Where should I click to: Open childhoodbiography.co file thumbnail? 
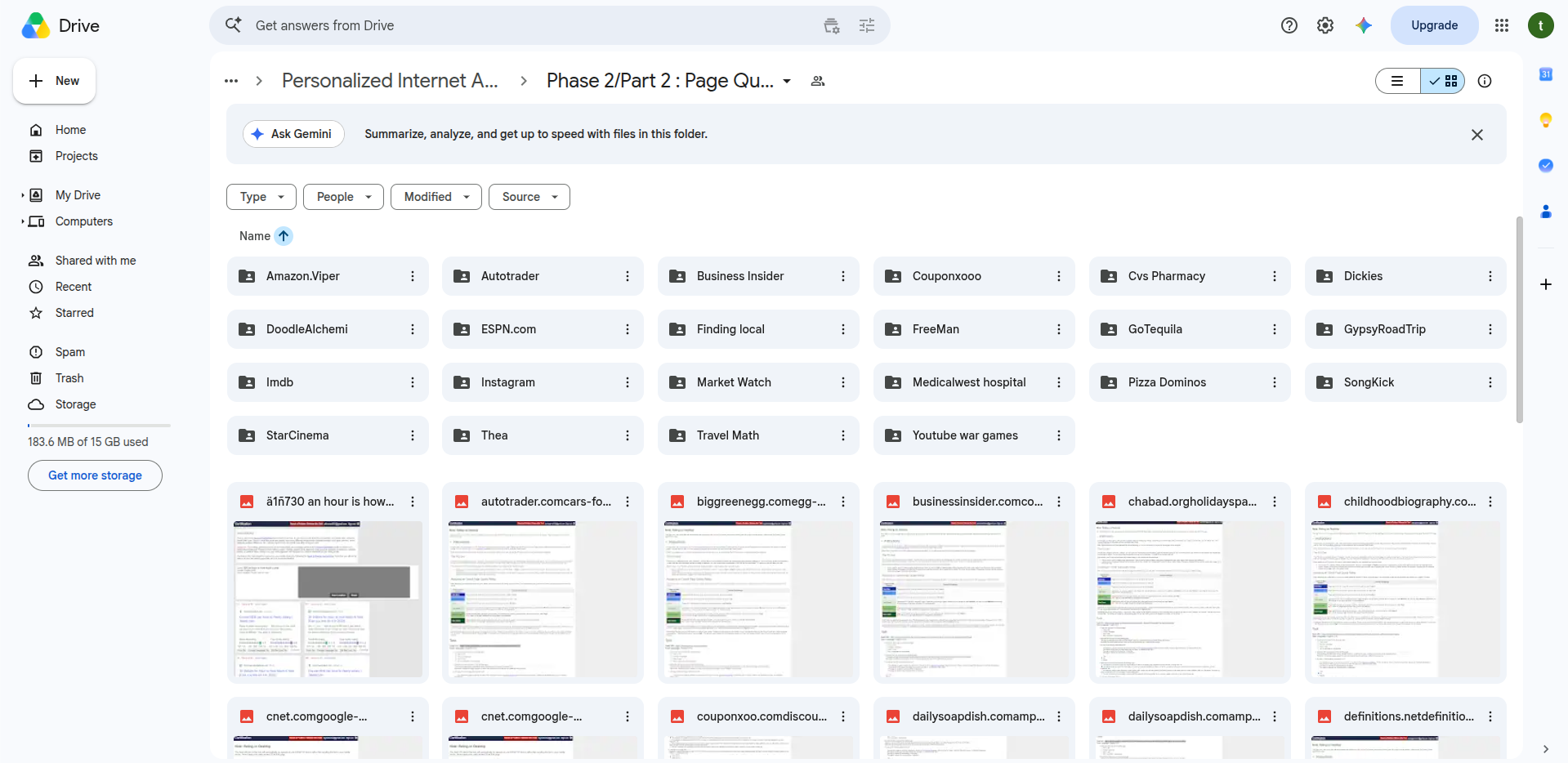(1405, 600)
